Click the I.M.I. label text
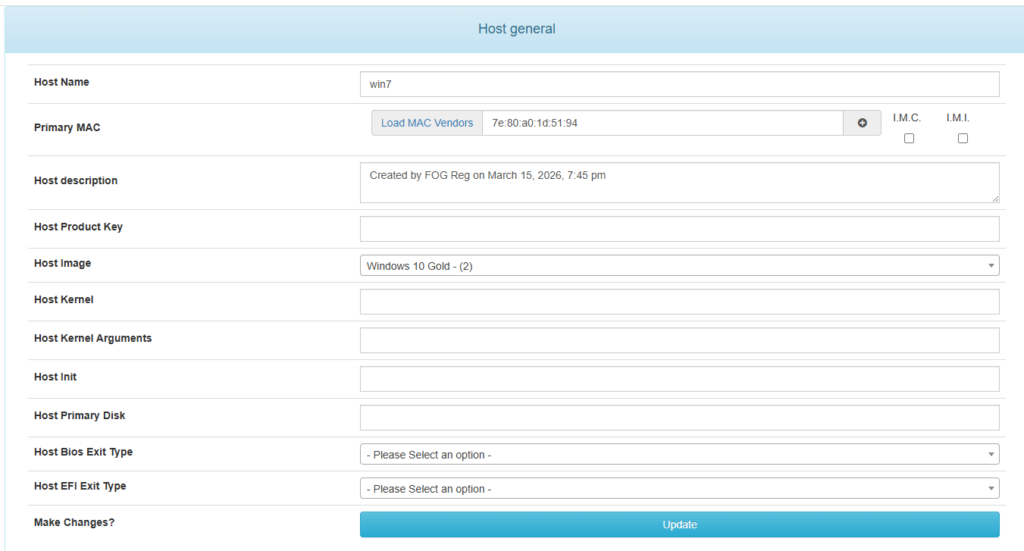 [958, 118]
